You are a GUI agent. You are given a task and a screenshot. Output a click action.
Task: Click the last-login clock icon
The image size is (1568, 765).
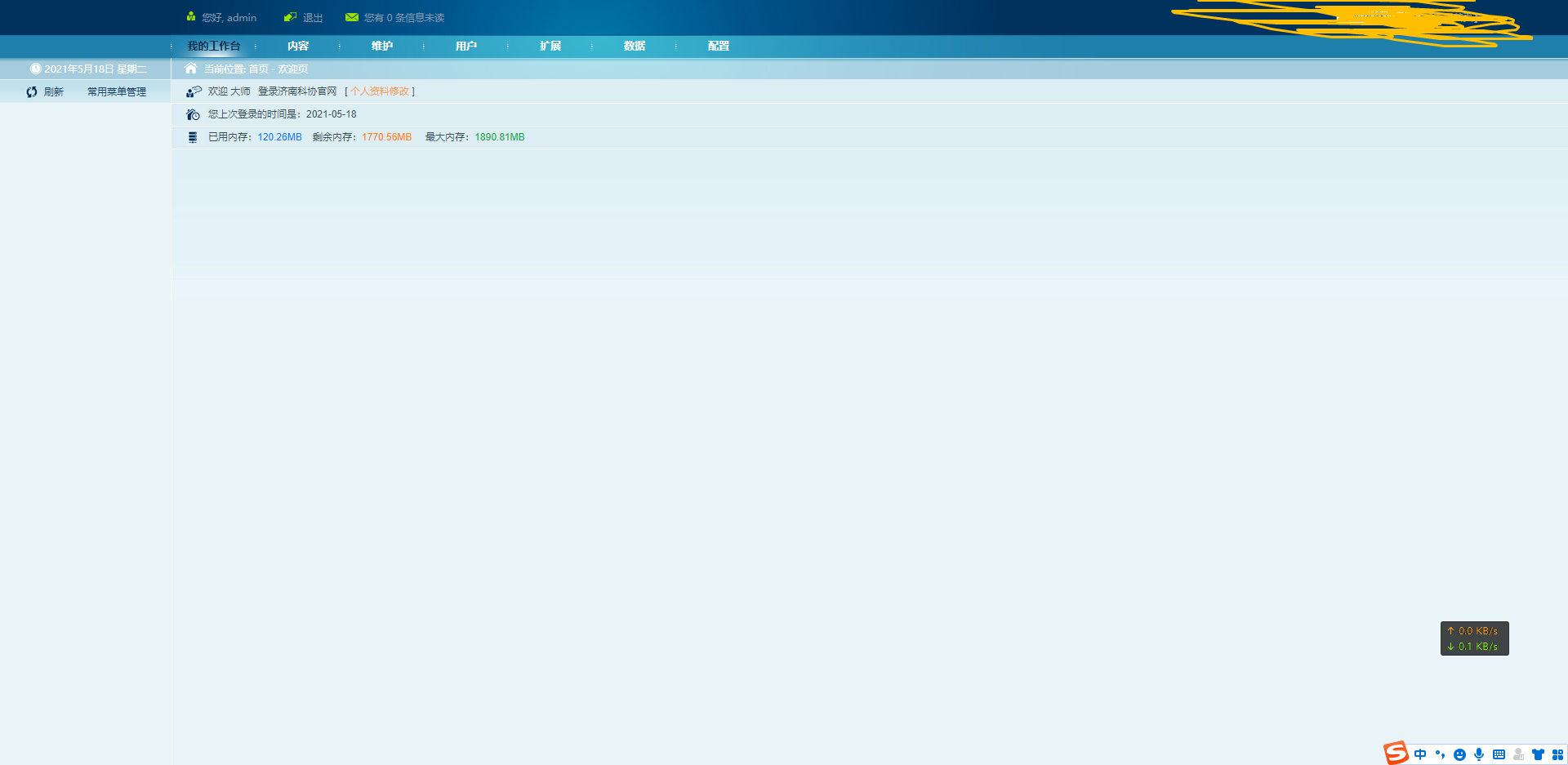coord(193,114)
